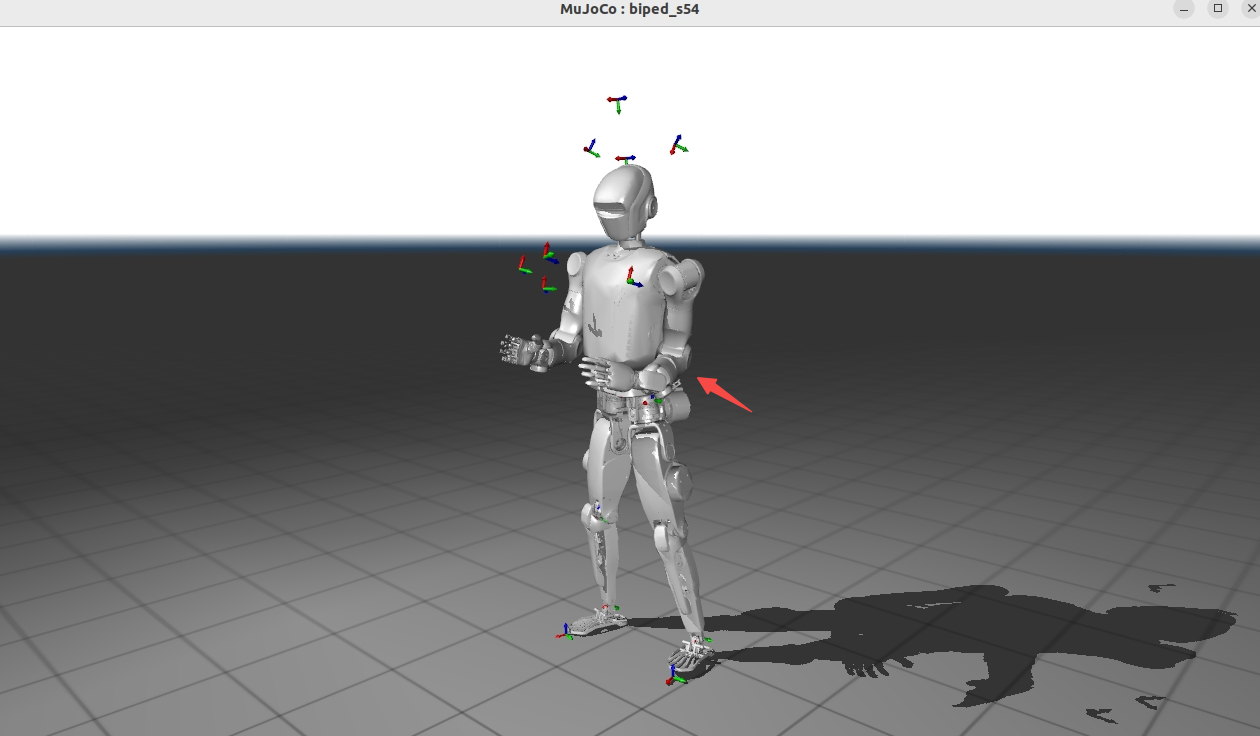The image size is (1260, 736).
Task: Minimize the MuJoCo viewer window
Action: [1183, 9]
